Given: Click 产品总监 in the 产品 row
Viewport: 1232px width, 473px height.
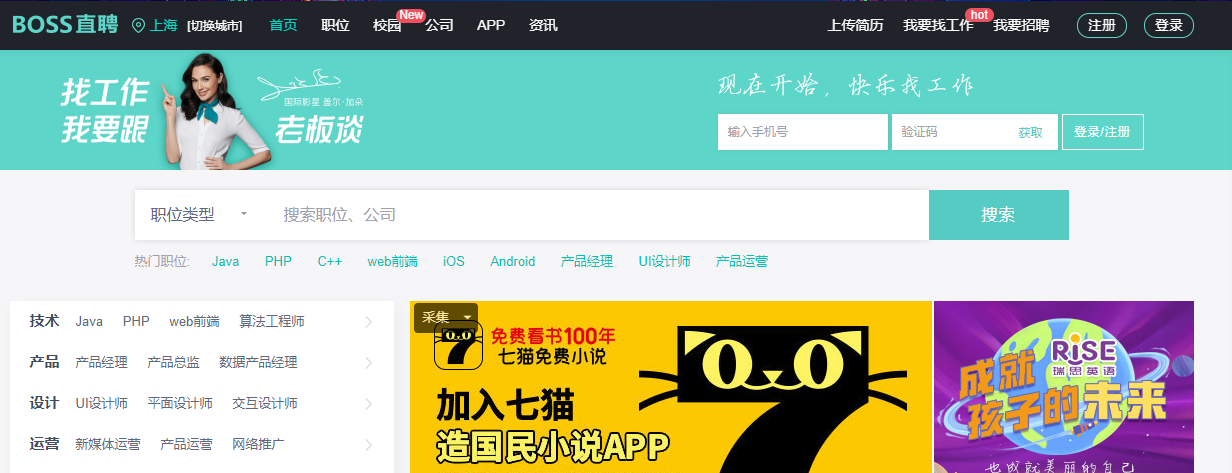Looking at the screenshot, I should [173, 363].
